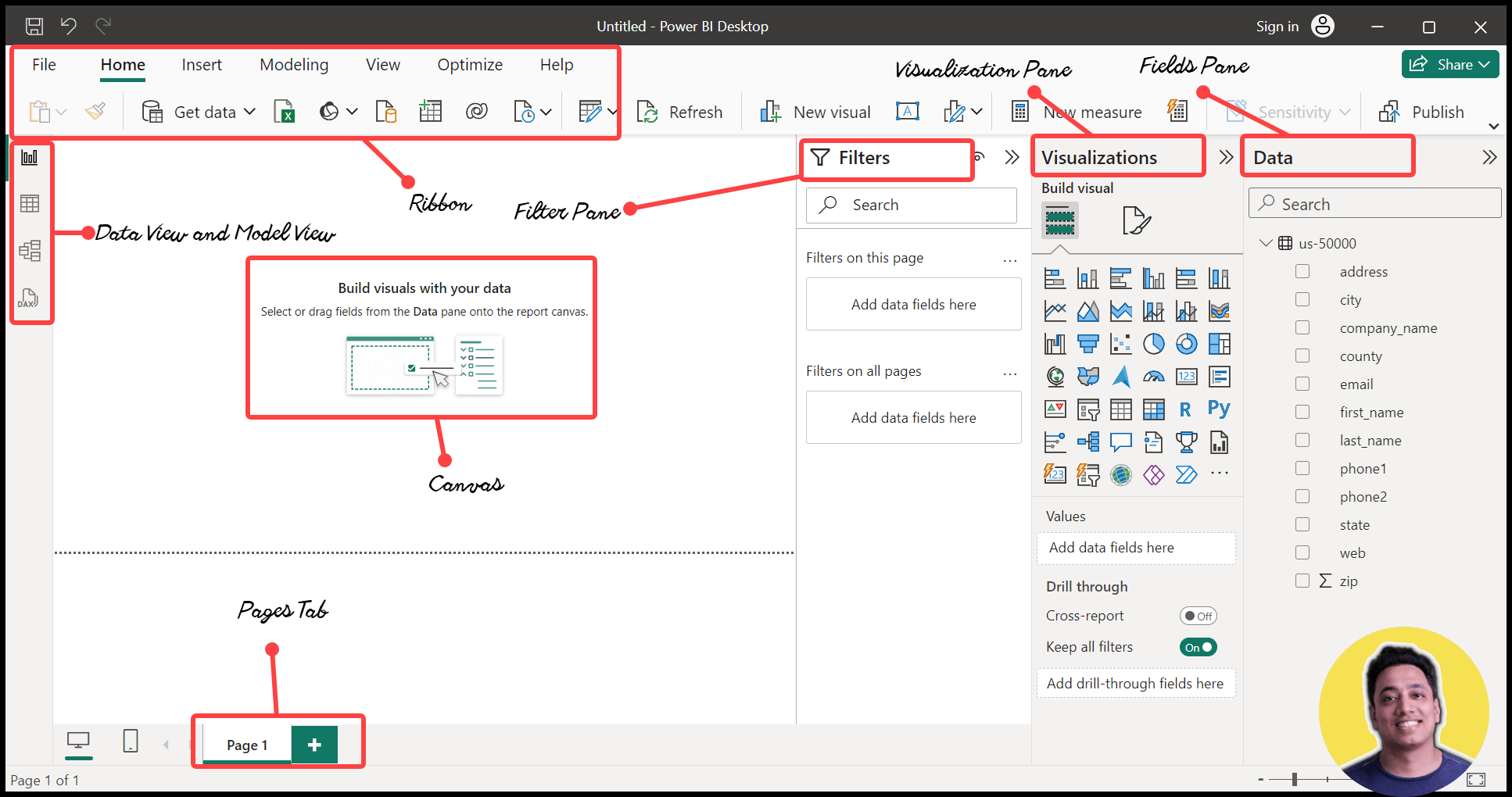Open the DAX query view icon
Screen dimensions: 1512x797
28,298
